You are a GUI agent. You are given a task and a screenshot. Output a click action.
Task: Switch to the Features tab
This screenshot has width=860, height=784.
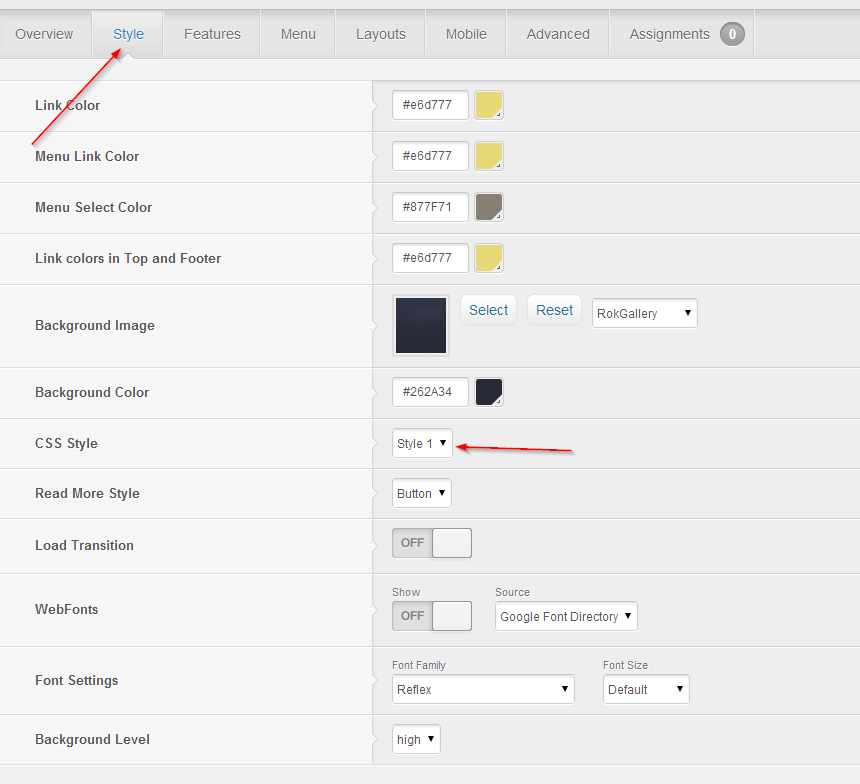click(211, 33)
